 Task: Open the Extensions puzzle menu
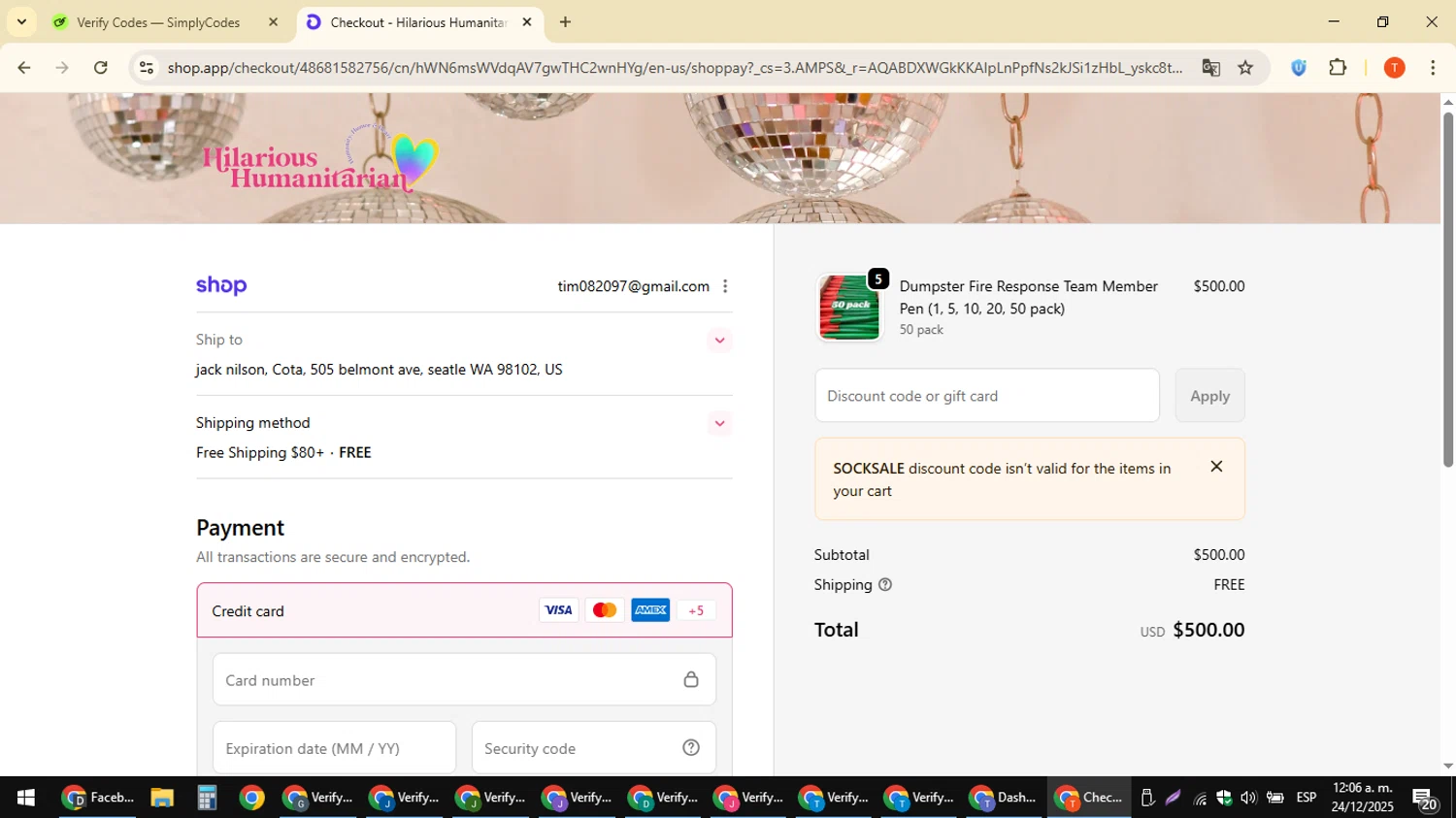[1338, 68]
